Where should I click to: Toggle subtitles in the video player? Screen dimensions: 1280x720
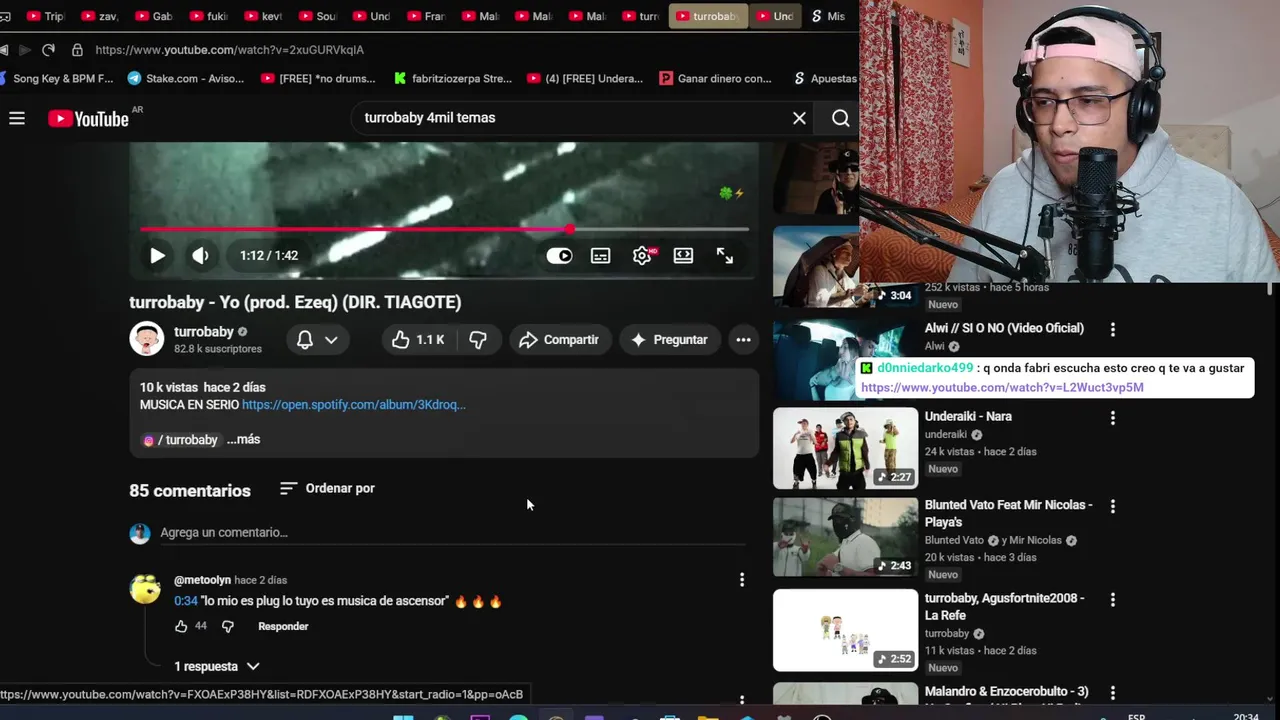(x=600, y=256)
